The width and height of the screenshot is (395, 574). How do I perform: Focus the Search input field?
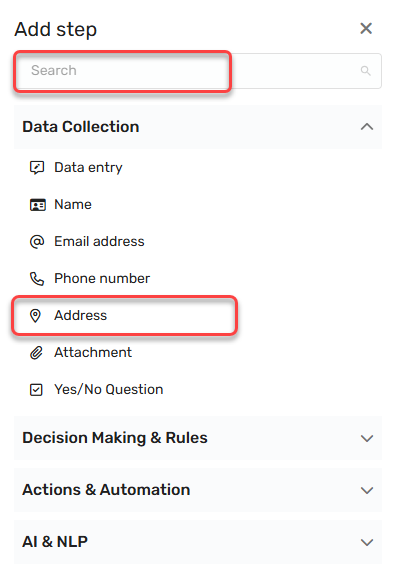click(x=198, y=71)
